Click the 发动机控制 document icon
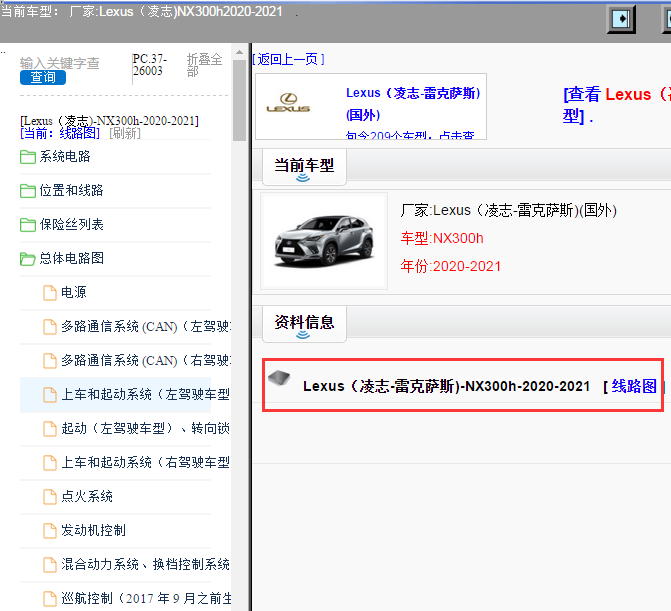The image size is (671, 611). [50, 531]
